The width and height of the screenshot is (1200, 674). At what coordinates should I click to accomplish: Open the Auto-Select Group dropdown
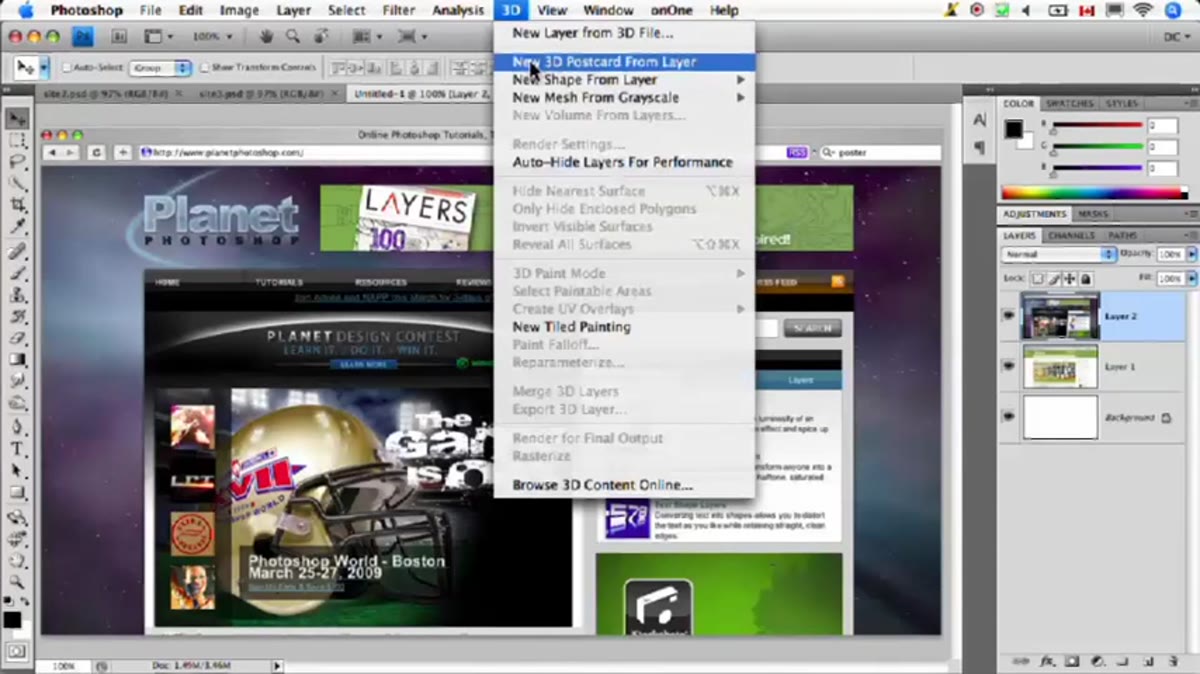click(x=160, y=68)
